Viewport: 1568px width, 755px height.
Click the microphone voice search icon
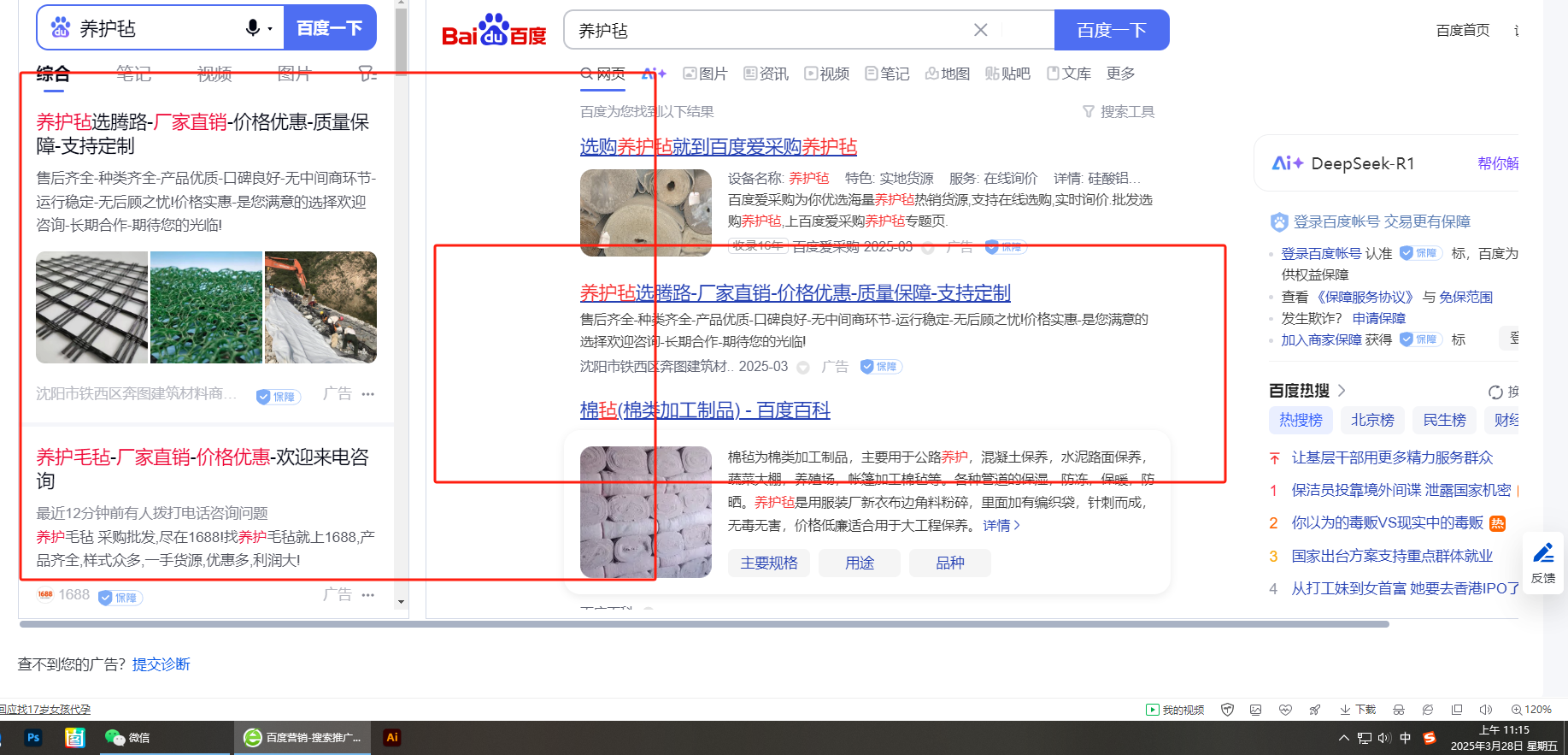click(x=253, y=28)
